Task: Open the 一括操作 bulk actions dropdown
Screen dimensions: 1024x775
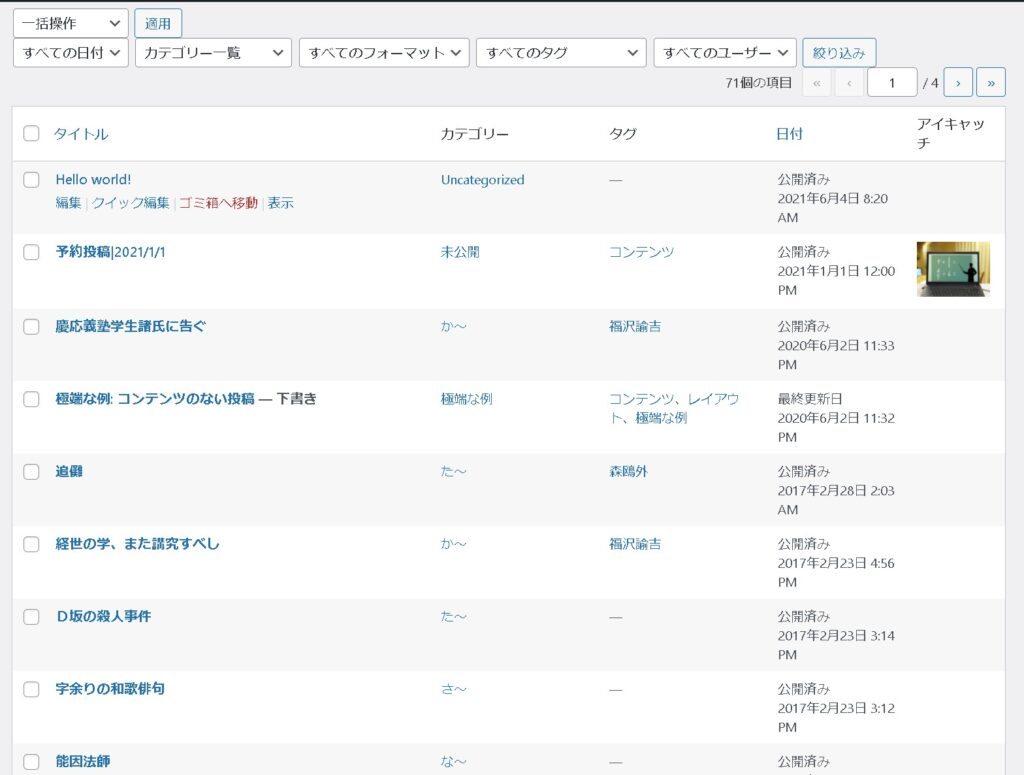Action: 70,24
